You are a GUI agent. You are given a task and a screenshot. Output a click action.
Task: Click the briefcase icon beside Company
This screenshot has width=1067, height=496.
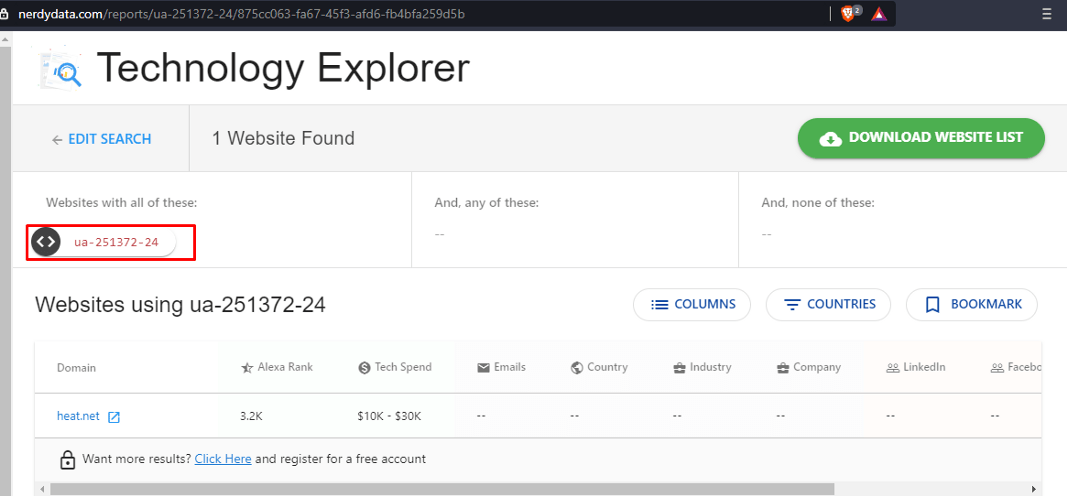tap(782, 368)
